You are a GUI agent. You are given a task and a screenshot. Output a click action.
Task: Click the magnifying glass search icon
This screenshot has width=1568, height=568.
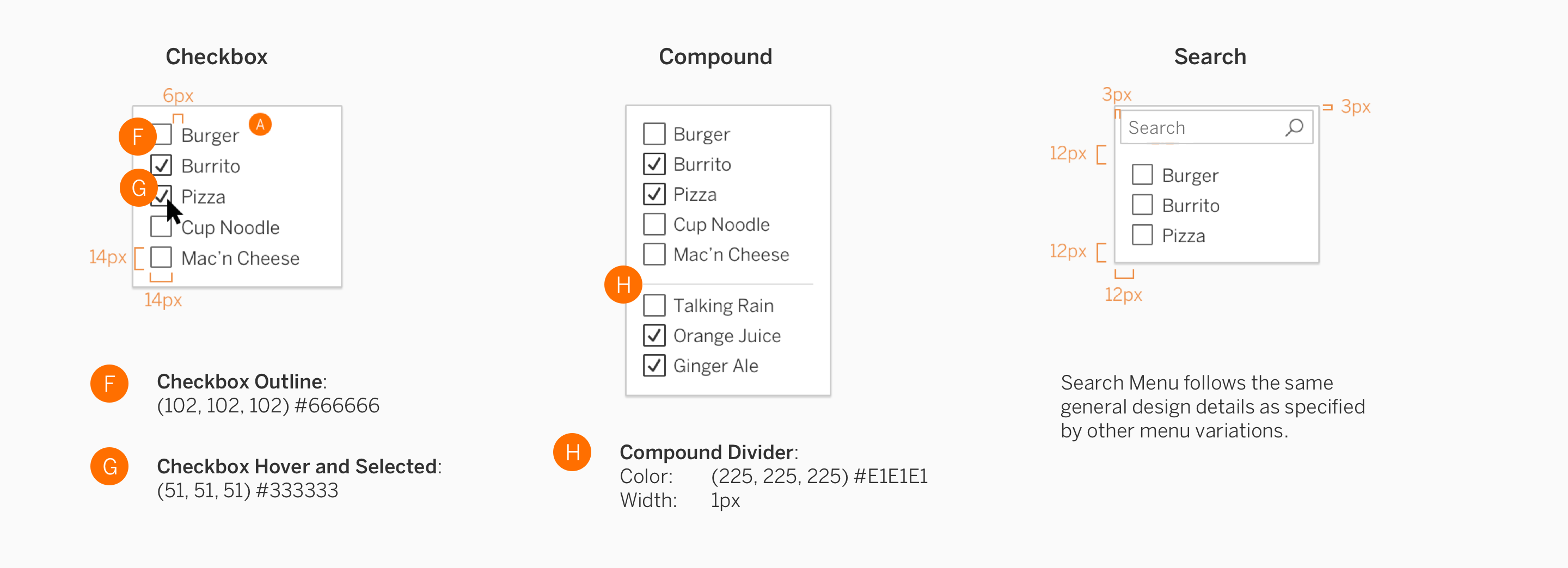pyautogui.click(x=1294, y=127)
